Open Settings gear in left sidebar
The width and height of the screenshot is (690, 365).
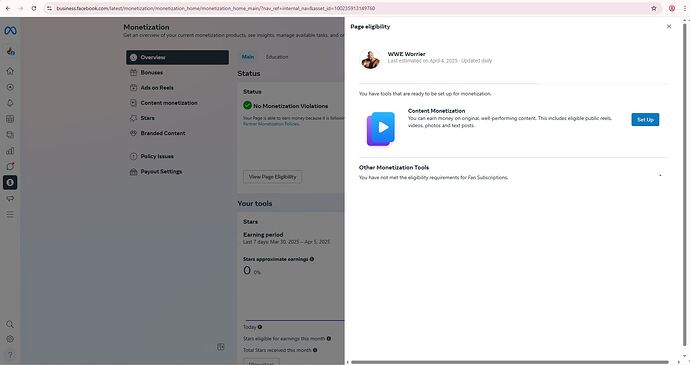(10, 339)
